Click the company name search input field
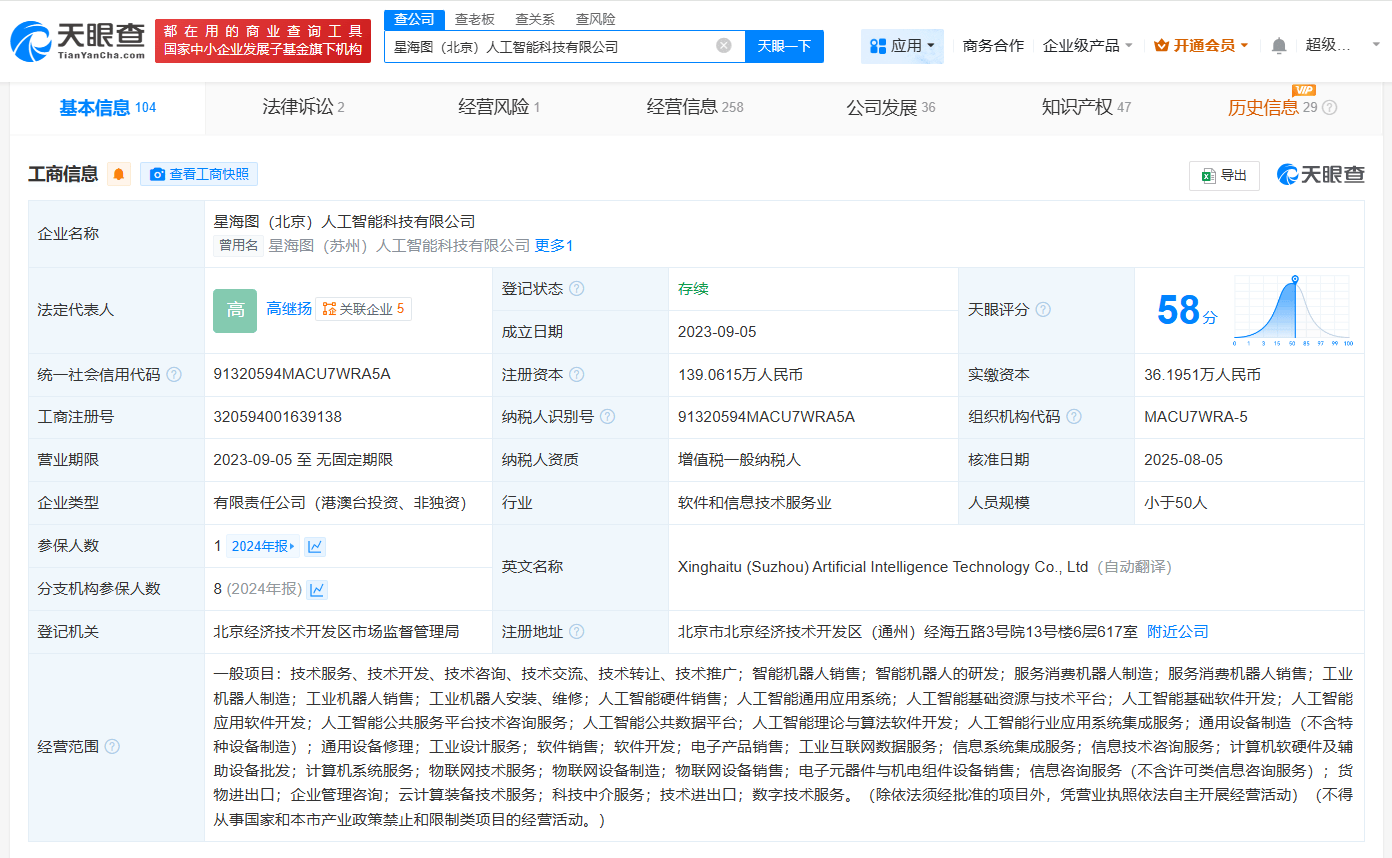The width and height of the screenshot is (1392, 858). (x=550, y=46)
